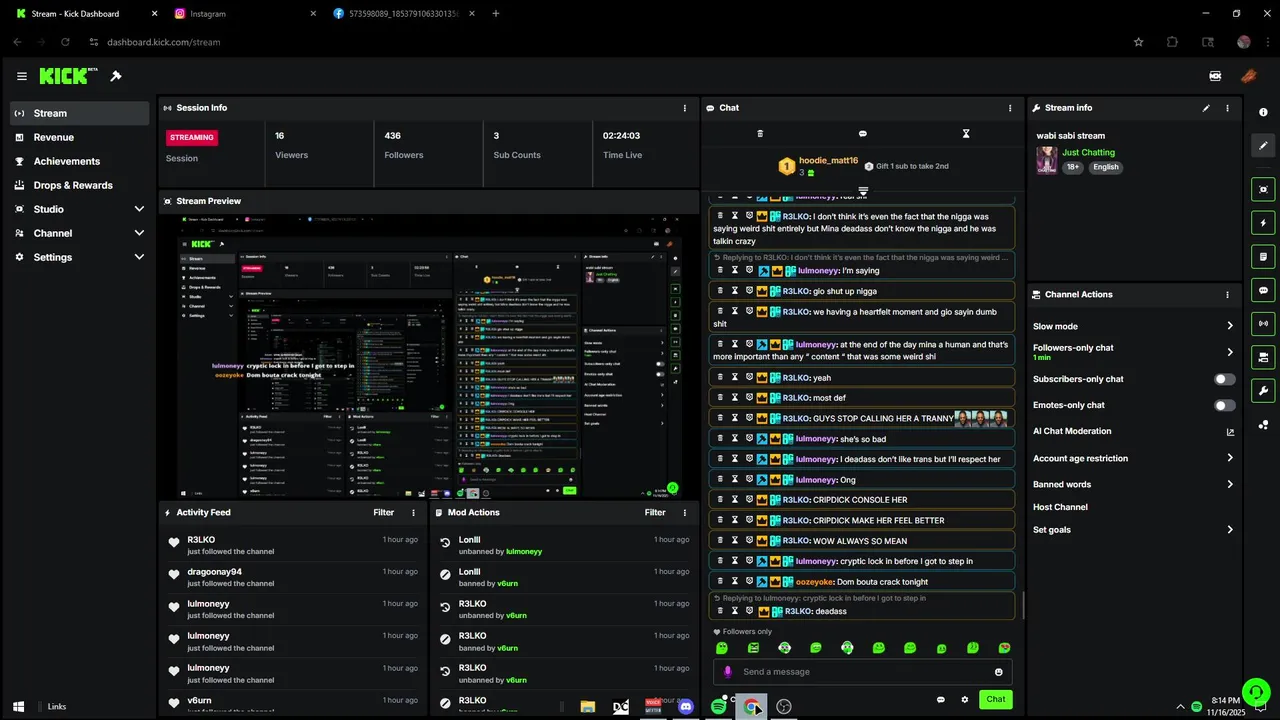The image size is (1280, 720).
Task: Click hoodie_matt16 top gifter name
Action: pyautogui.click(x=828, y=160)
